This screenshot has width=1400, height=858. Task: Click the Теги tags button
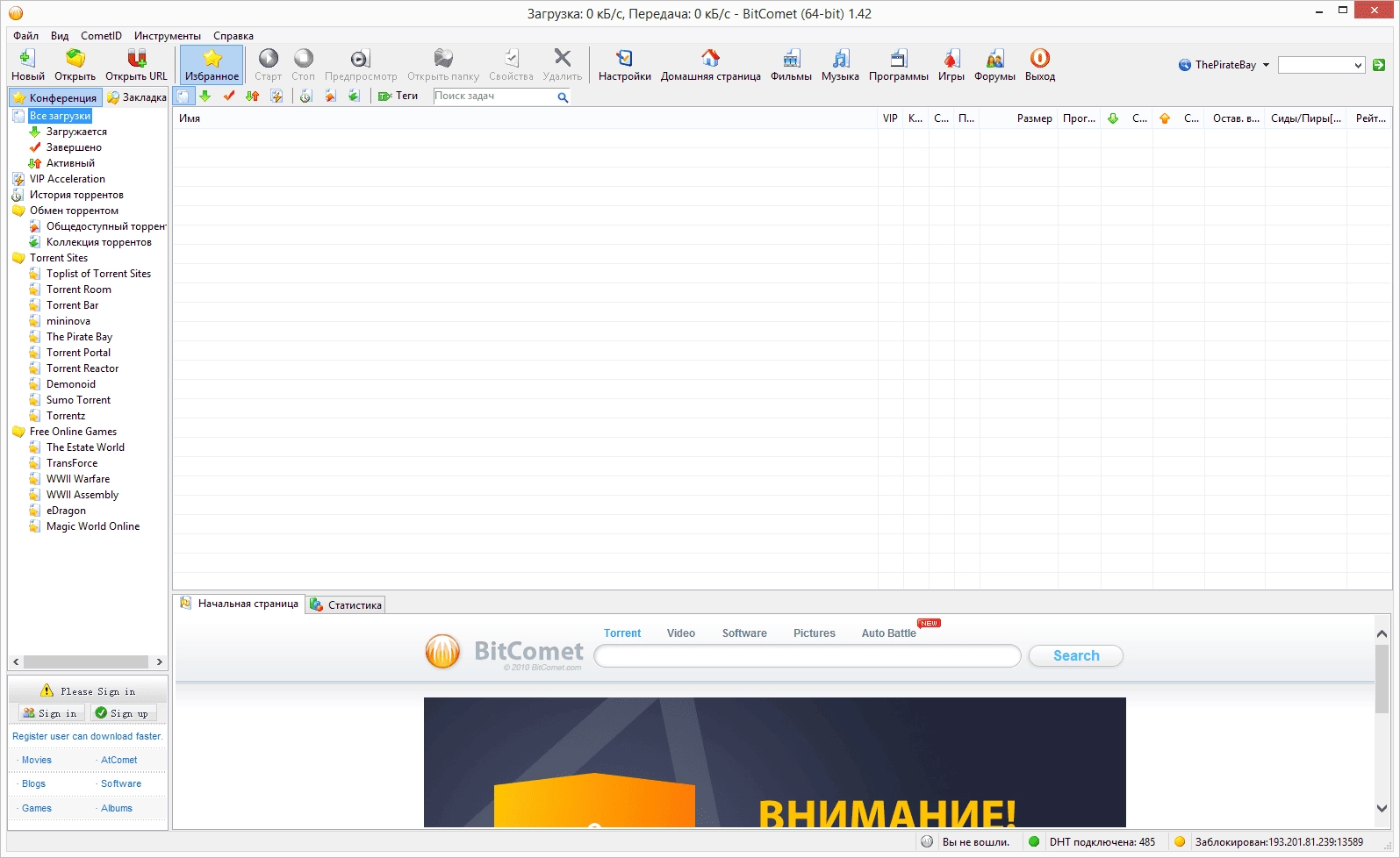tap(398, 97)
